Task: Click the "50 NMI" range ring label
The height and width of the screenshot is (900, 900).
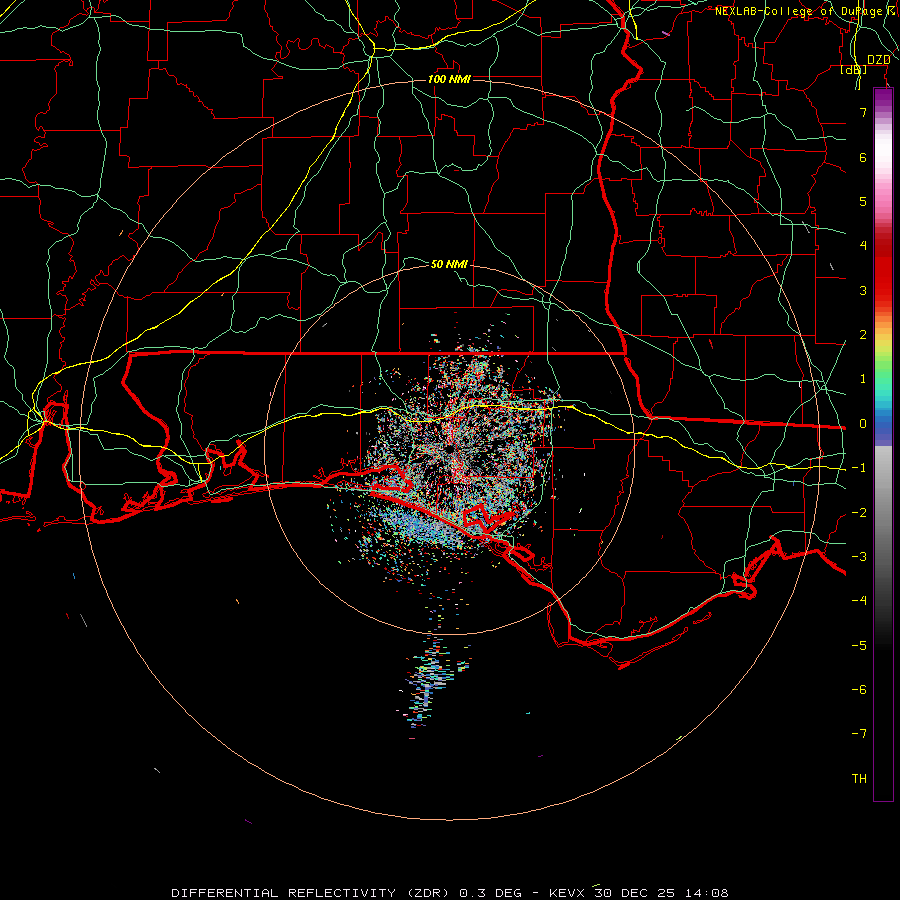Action: 449,264
